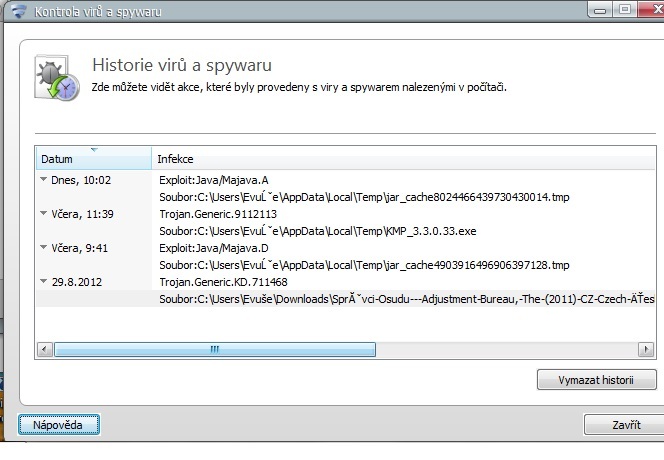Viewport: 664px width, 460px height.
Task: Sort the list by Infekce column header
Action: 400,159
